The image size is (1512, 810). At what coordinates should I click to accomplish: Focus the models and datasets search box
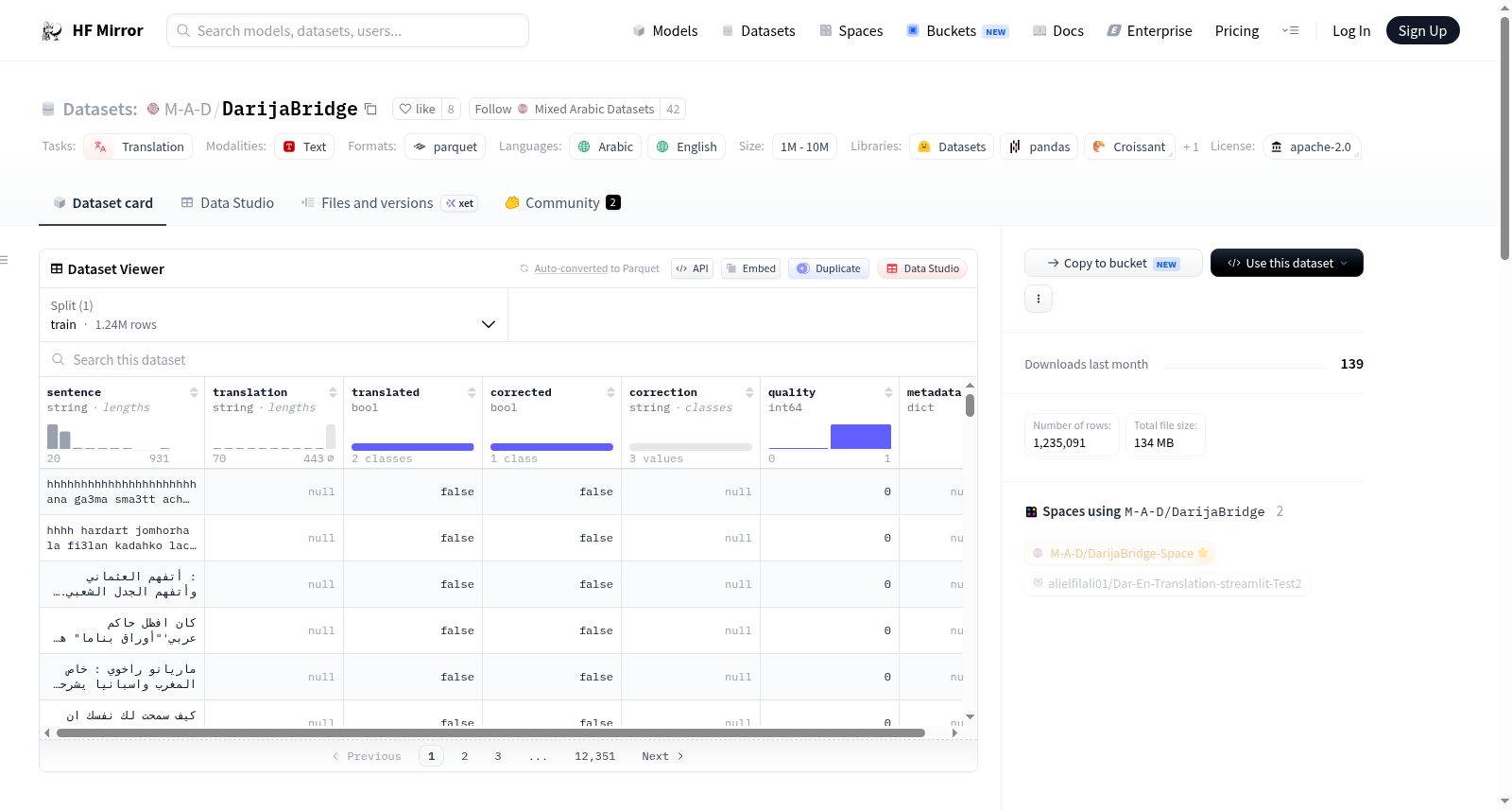348,30
